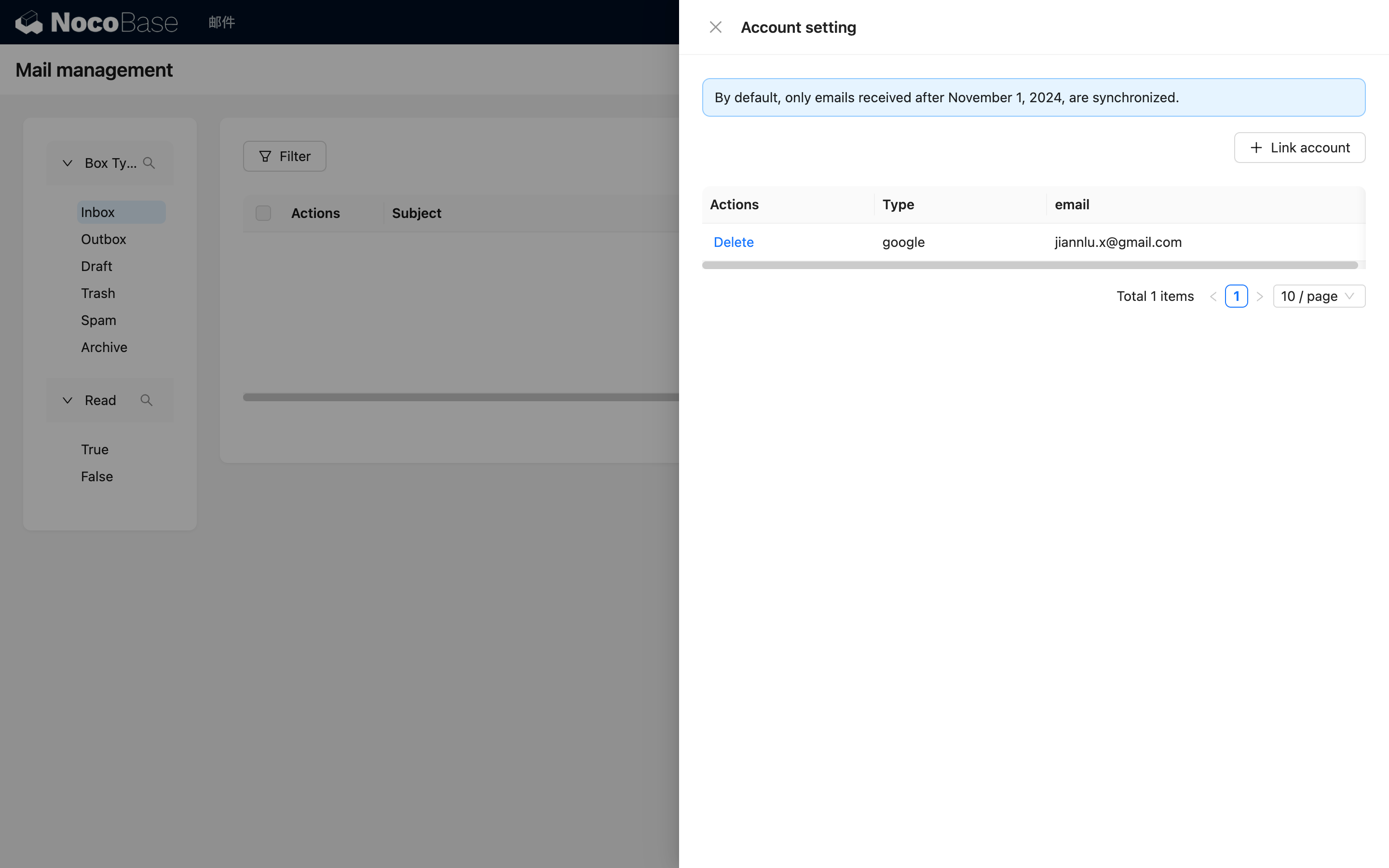Toggle select-all checkbox in mail table
Viewport: 1389px width, 868px height.
[263, 213]
